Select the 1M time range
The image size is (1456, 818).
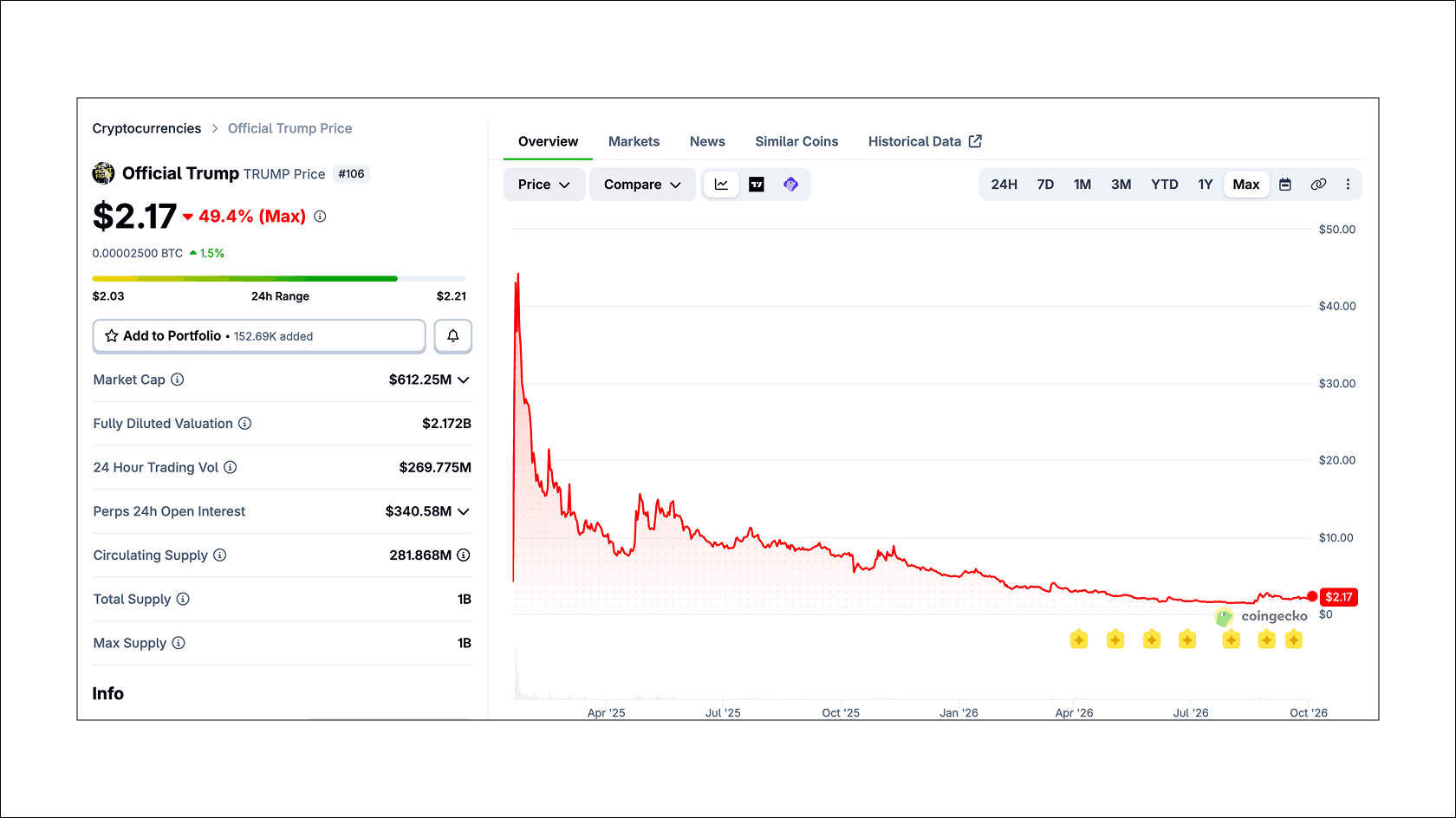(1082, 185)
